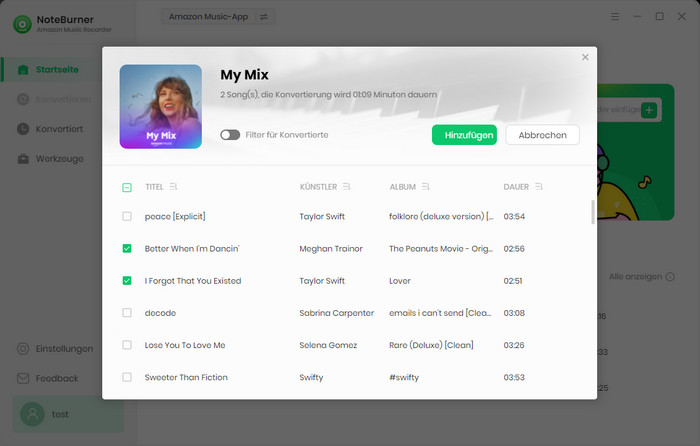Click the My Mix dialog title
Viewport: 700px width, 446px height.
244,75
